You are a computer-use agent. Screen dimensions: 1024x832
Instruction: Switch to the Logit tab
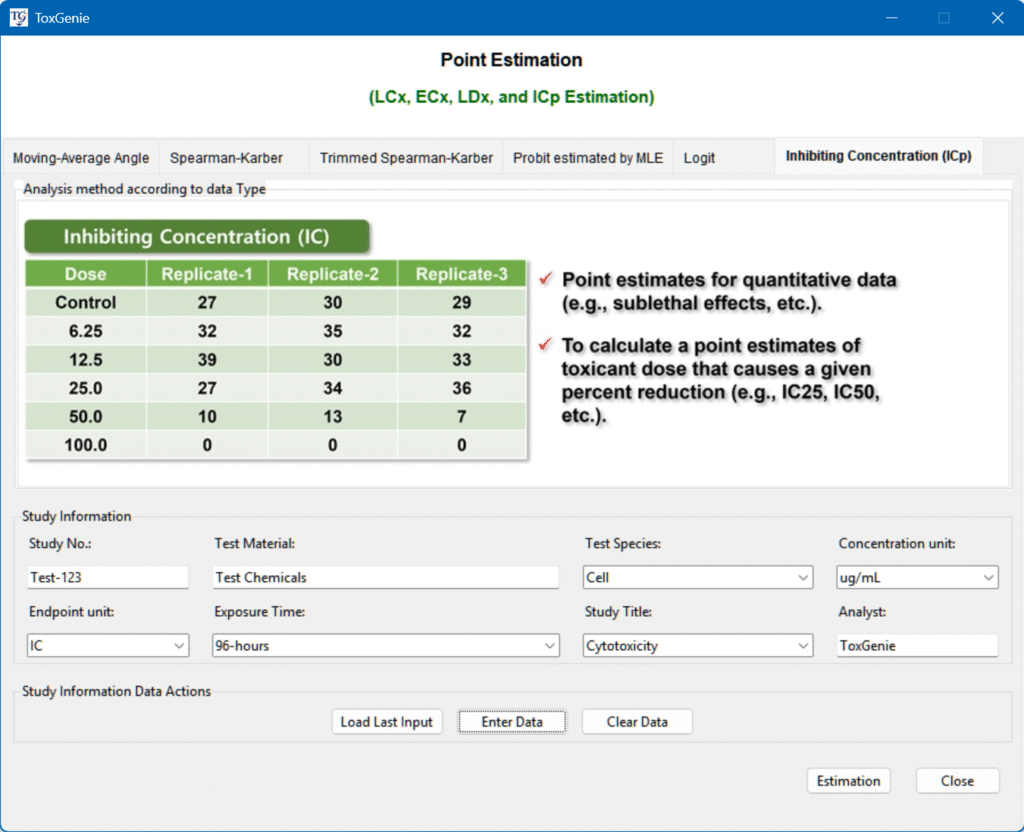[699, 158]
